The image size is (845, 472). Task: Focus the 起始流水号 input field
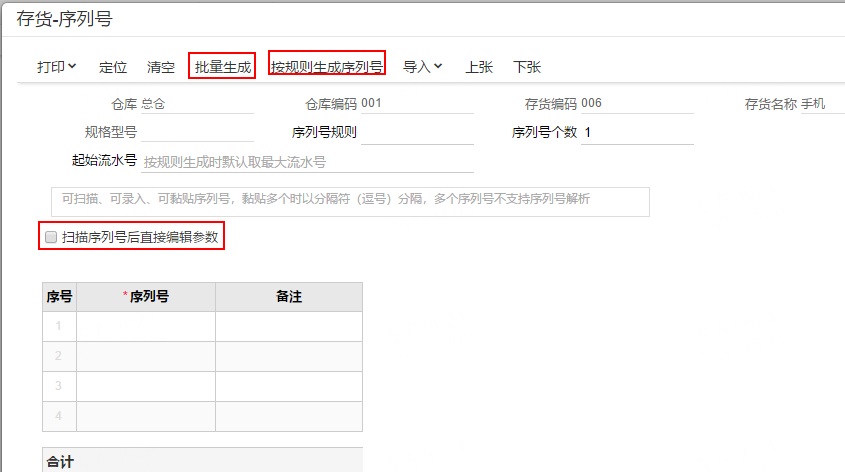[x=307, y=162]
